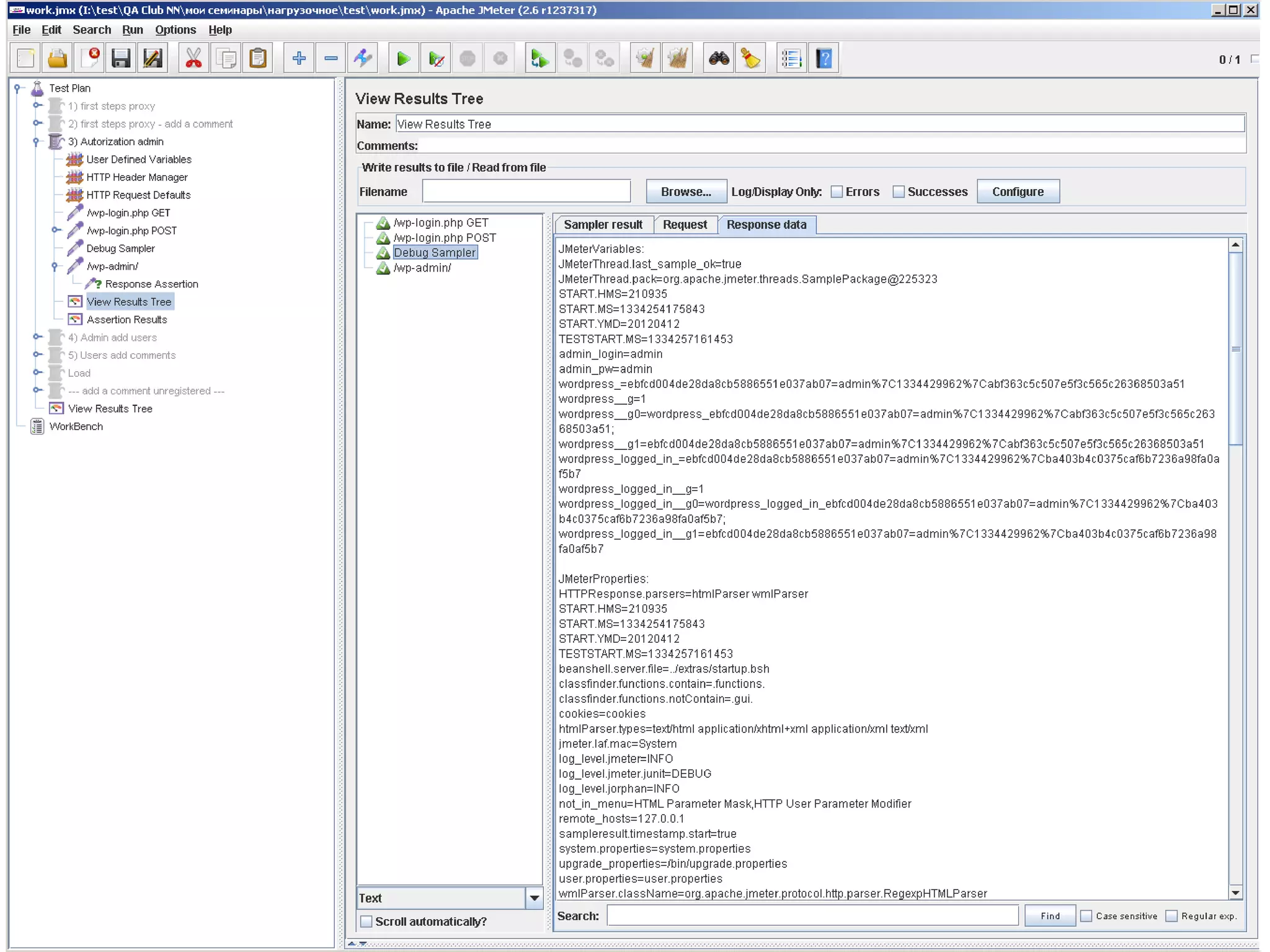This screenshot has width=1270, height=952.
Task: Expand the '4) Admin add users' node
Action: (x=37, y=337)
